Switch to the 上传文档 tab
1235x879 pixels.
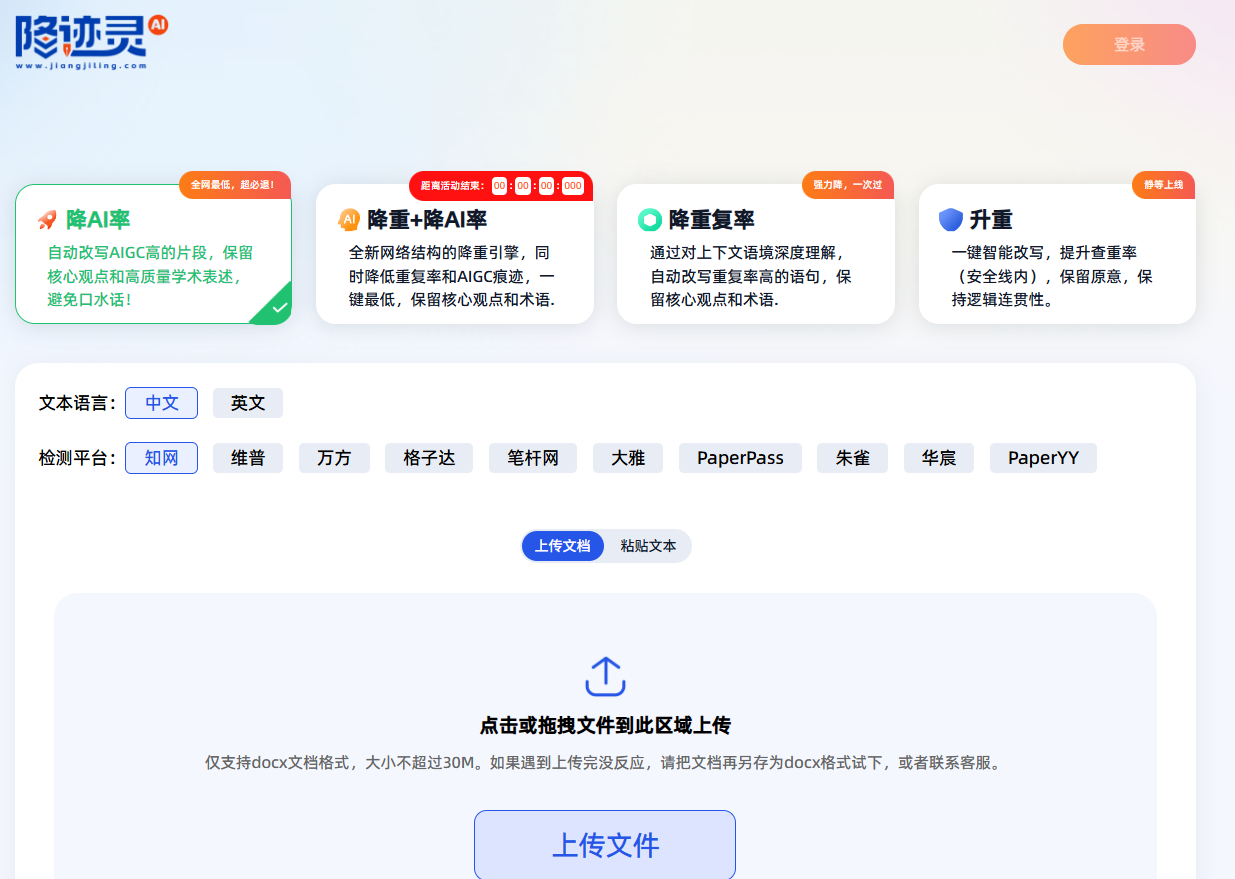tap(563, 546)
